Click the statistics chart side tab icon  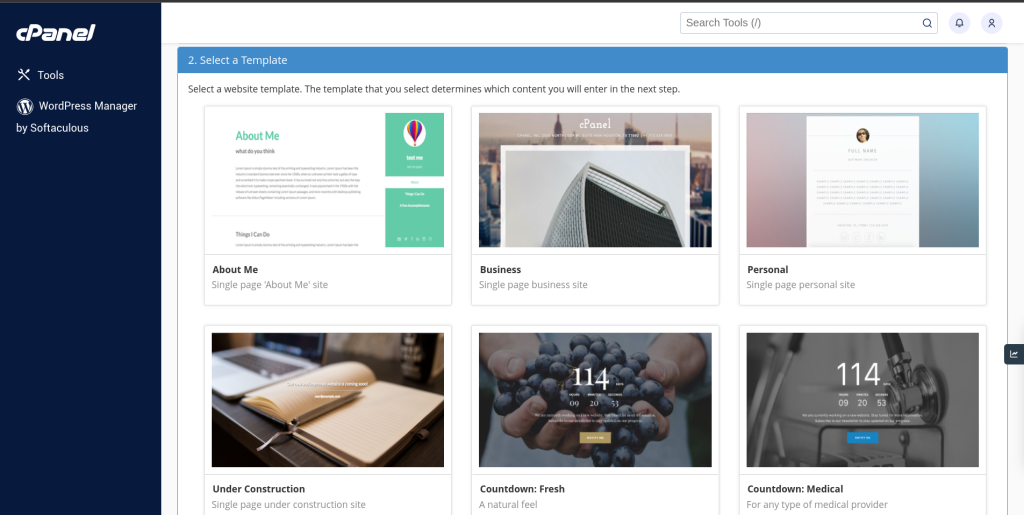point(1014,354)
